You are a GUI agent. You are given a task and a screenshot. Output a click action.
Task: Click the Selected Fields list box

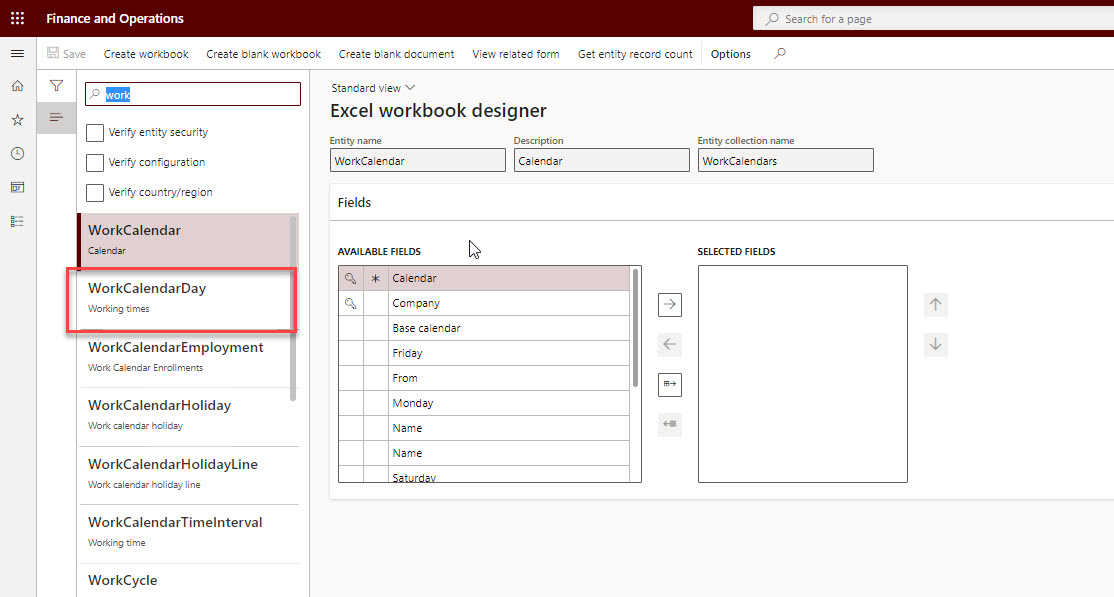[x=803, y=374]
